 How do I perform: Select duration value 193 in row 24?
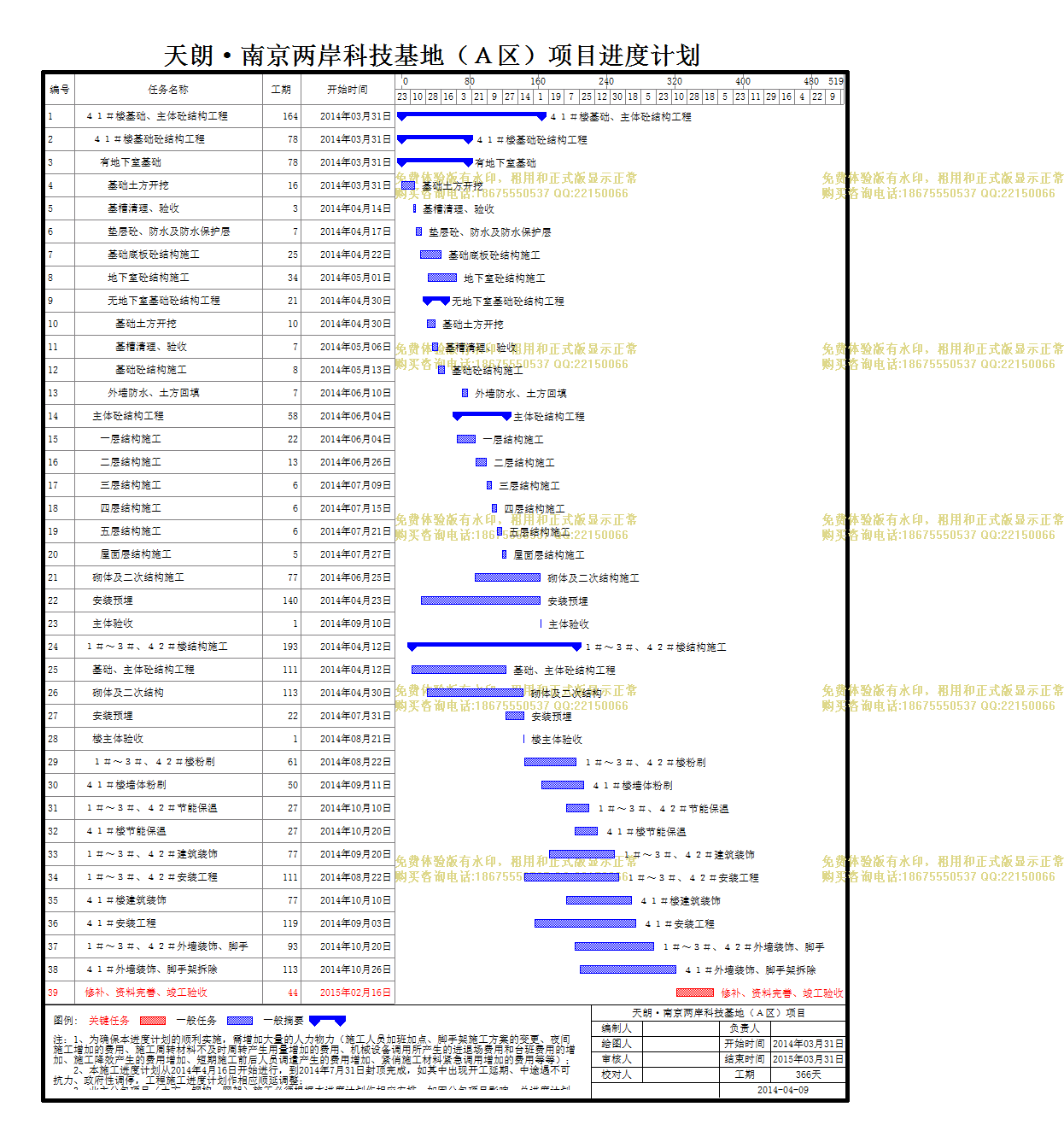(x=290, y=647)
